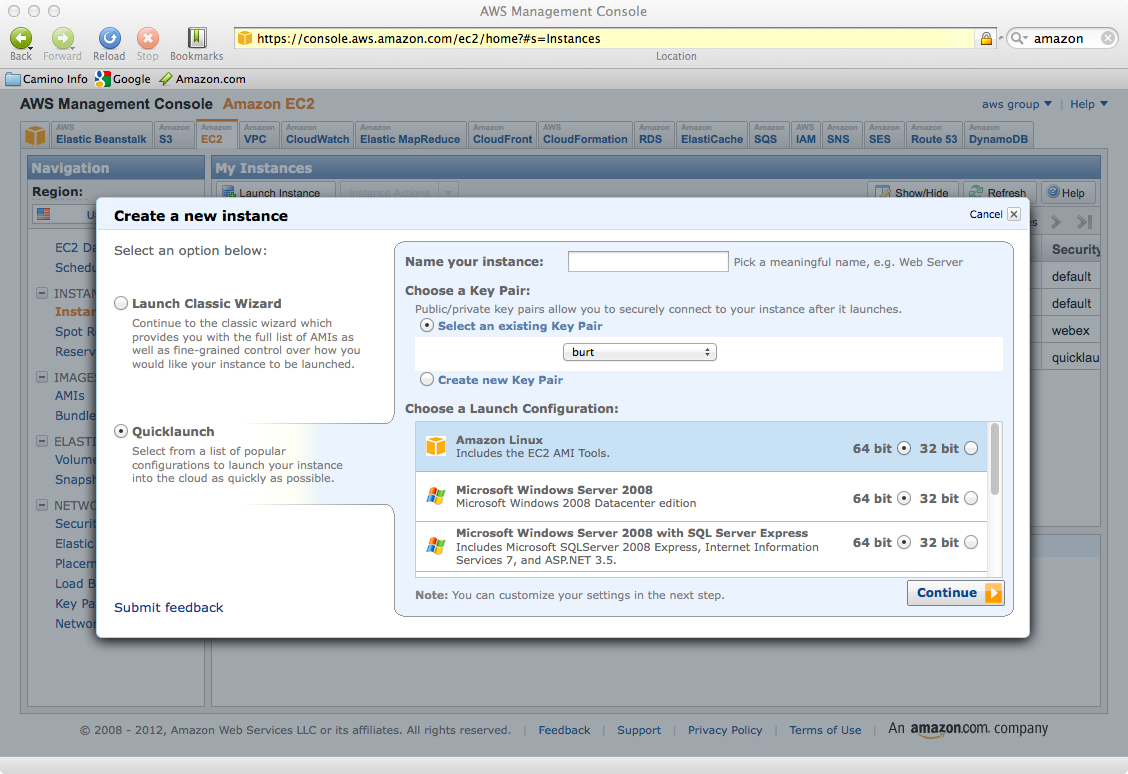This screenshot has height=774, width=1128.
Task: Click the Show/Hide icon in My Instances
Action: (883, 192)
